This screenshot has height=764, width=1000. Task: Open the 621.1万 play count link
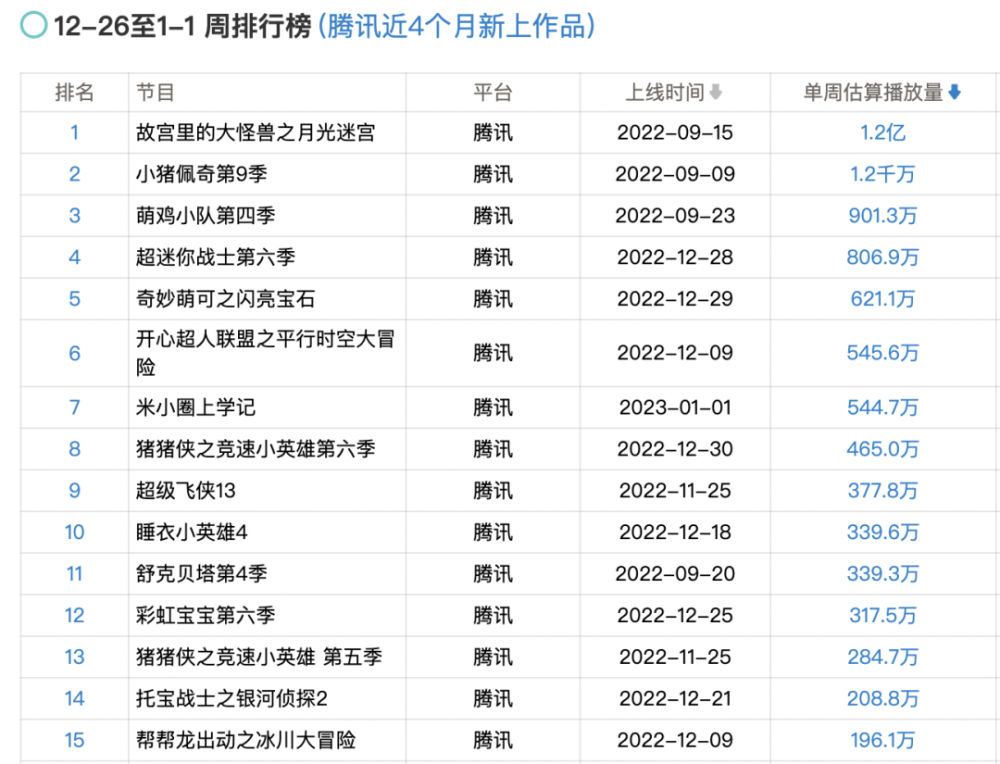coord(883,298)
